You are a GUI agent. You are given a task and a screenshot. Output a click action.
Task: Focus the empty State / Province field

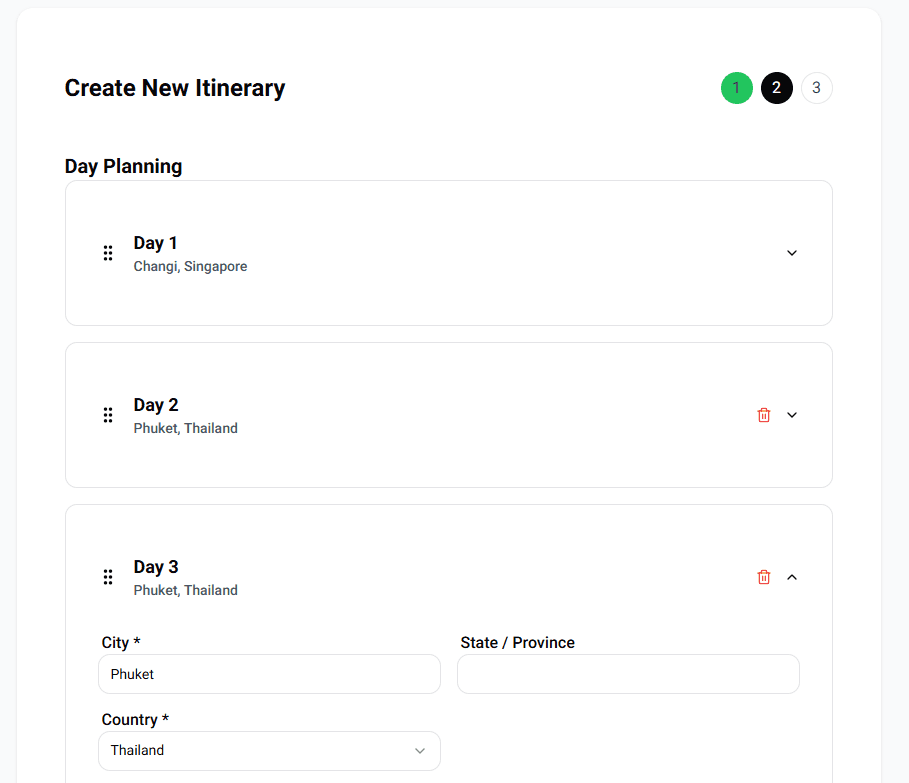[628, 674]
